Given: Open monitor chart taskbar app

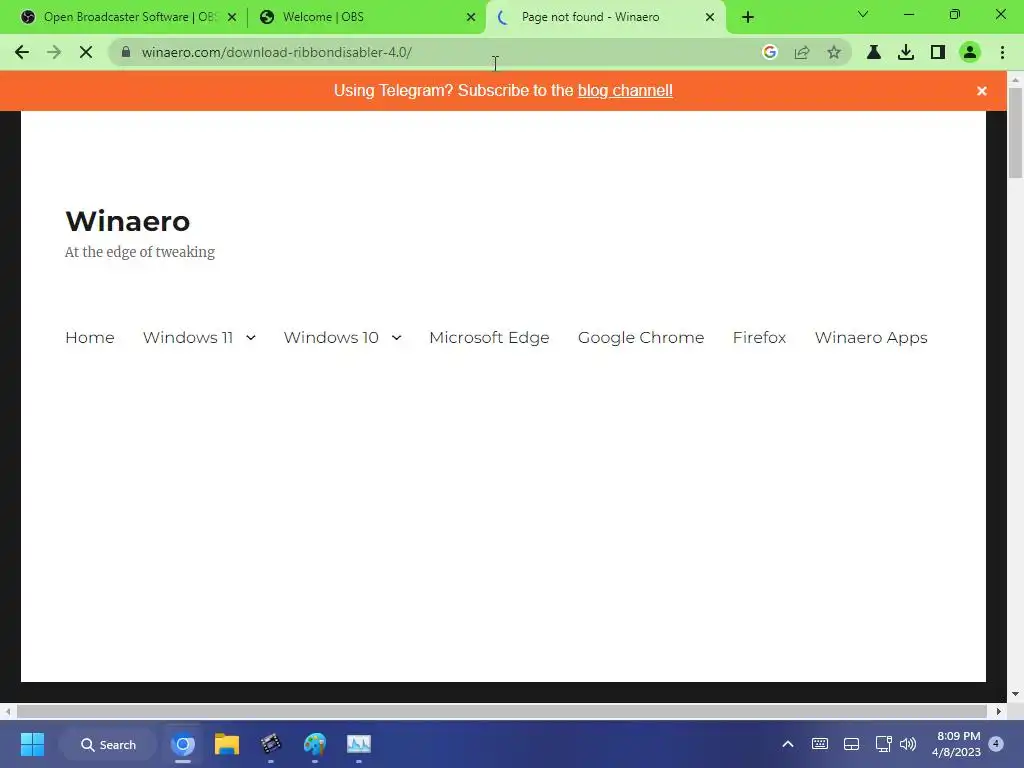Looking at the screenshot, I should 359,744.
